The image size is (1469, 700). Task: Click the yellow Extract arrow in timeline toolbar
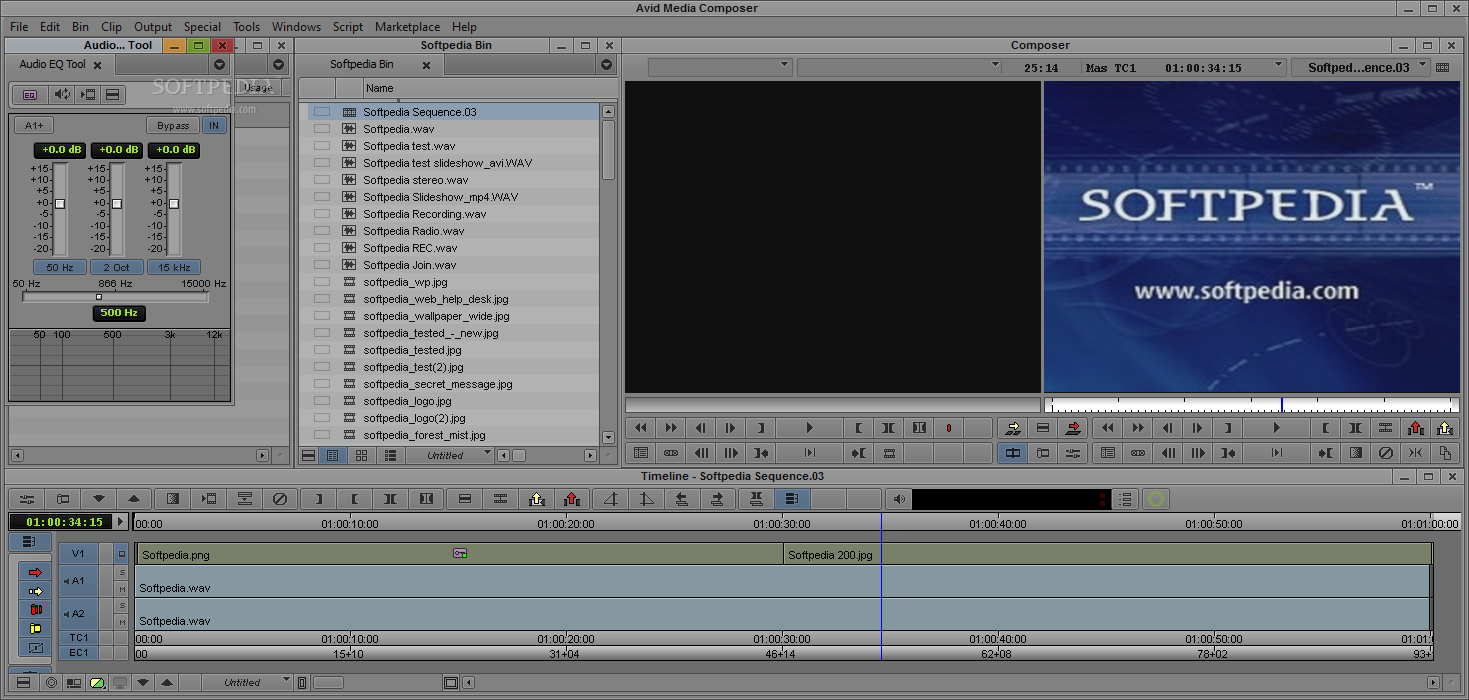coord(537,498)
